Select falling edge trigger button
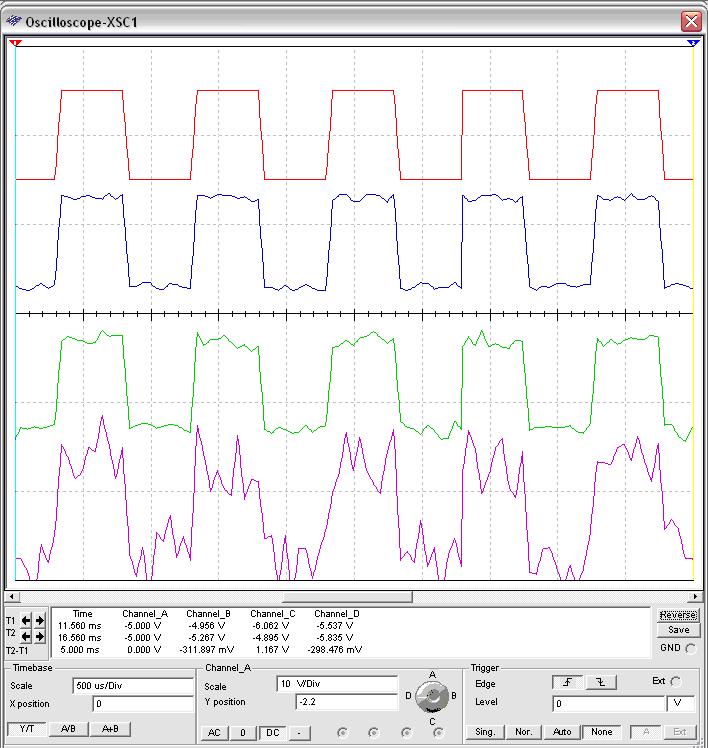The height and width of the screenshot is (748, 708). (x=600, y=682)
